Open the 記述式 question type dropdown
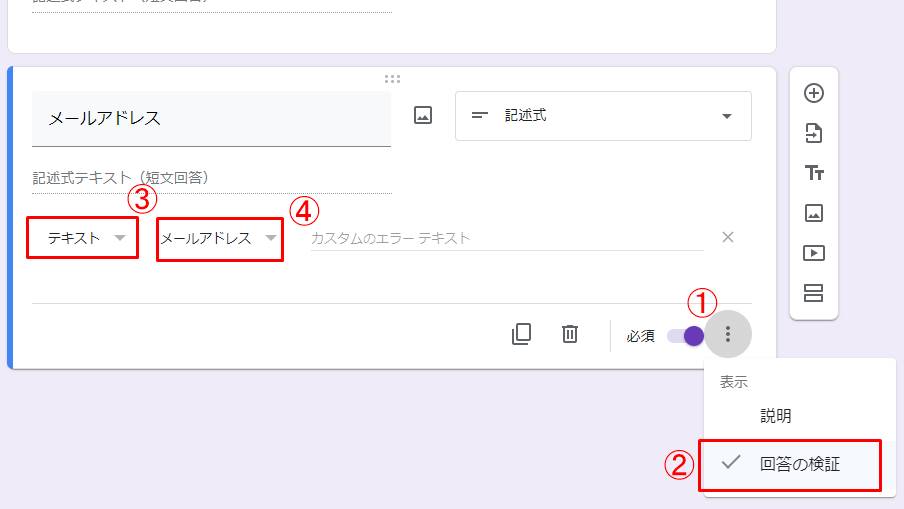The width and height of the screenshot is (904, 509). point(603,116)
